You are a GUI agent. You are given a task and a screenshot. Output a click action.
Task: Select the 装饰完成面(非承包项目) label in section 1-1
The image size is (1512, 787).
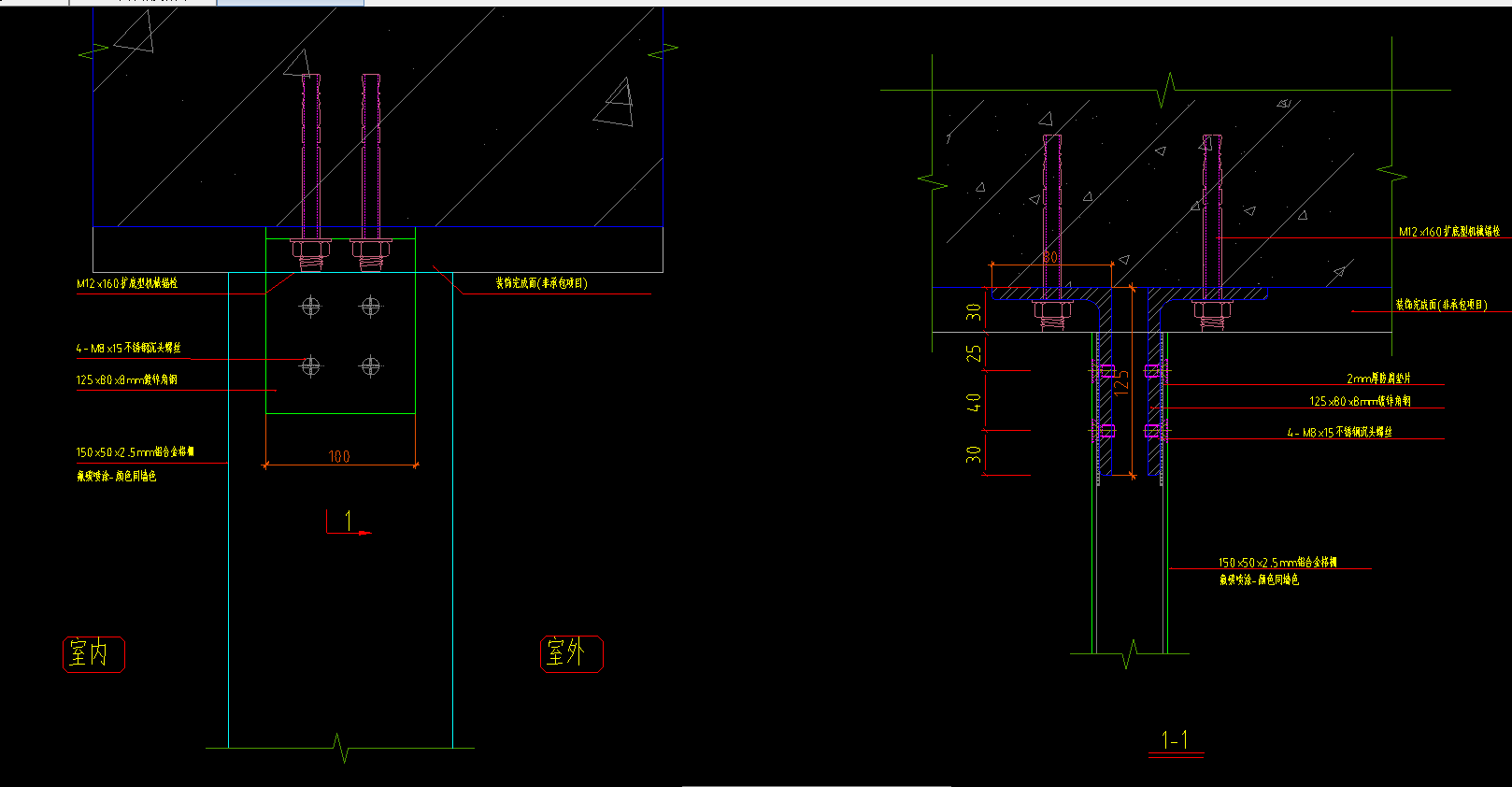pos(1441,305)
